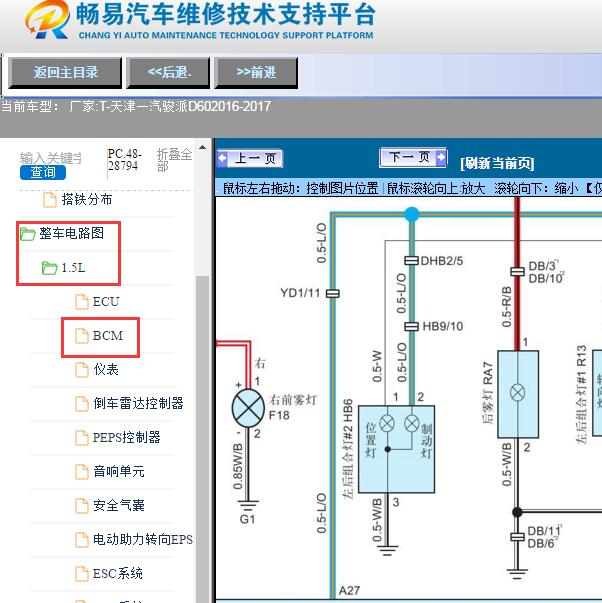Viewport: 602px width, 603px height.
Task: Click the blue junction dot on top wire
Action: [x=412, y=214]
